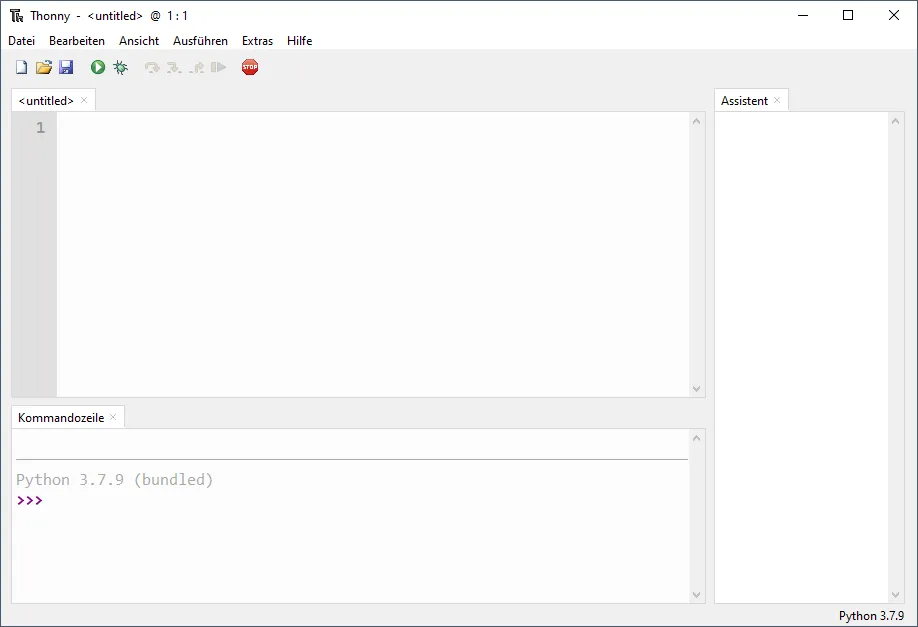Screen dimensions: 918x627
Task: Start debugging with the bug icon
Action: (x=120, y=67)
